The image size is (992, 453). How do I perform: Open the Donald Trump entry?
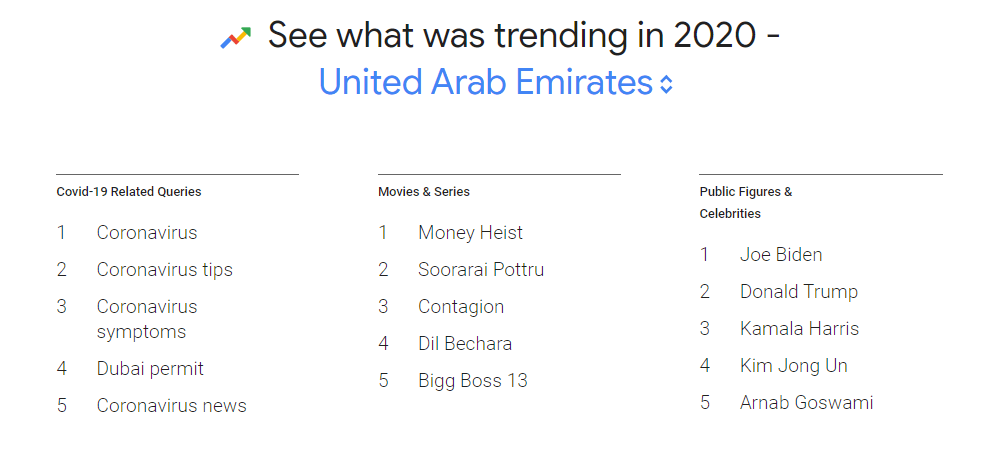pyautogui.click(x=799, y=292)
